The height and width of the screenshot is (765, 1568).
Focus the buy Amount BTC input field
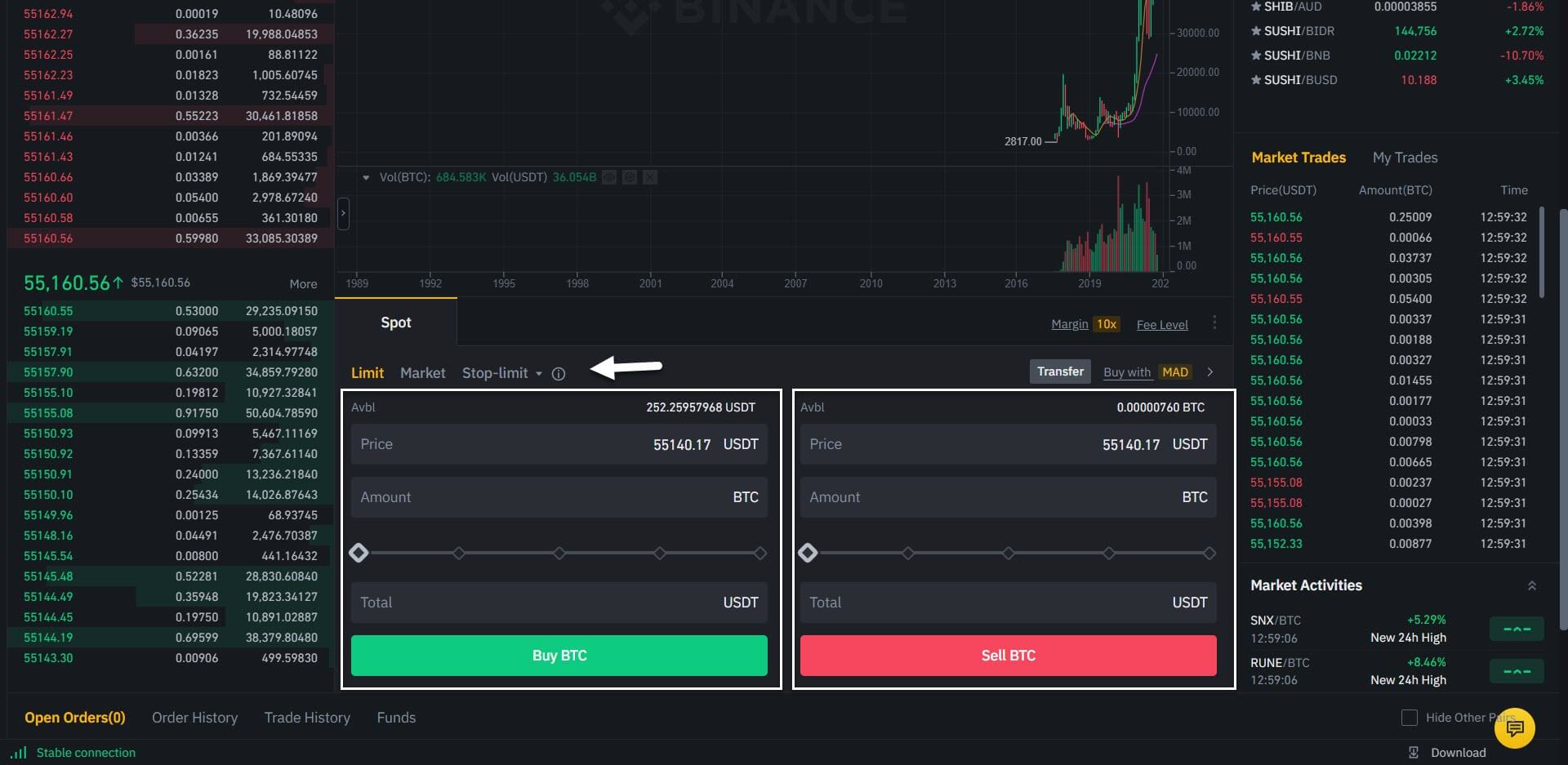(559, 497)
